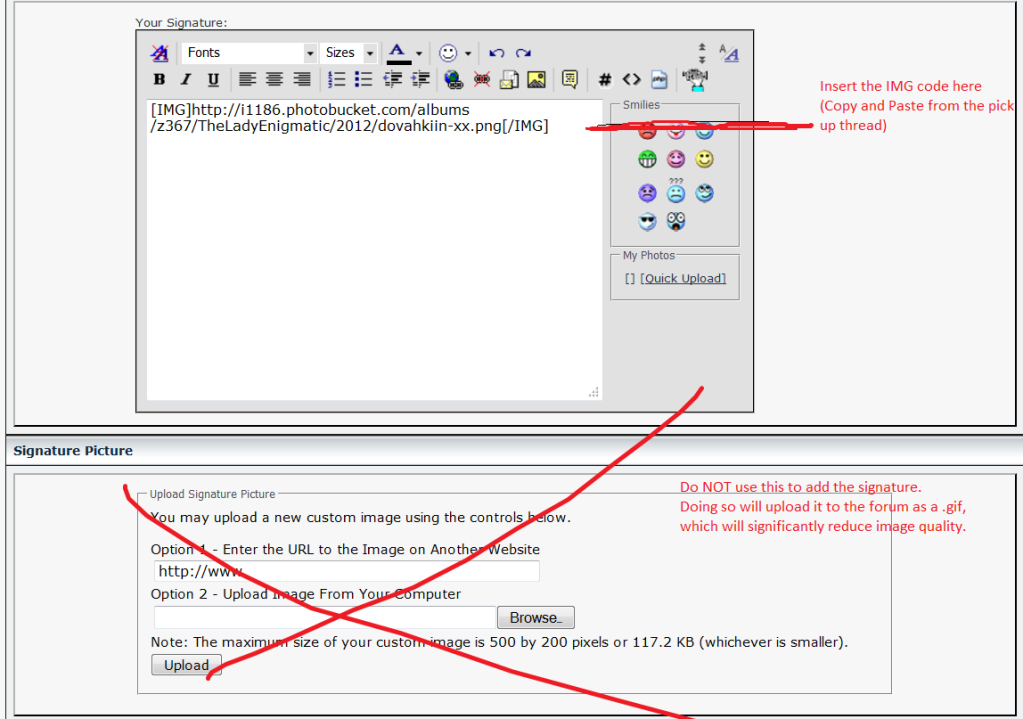Click the Quick Upload link
Image resolution: width=1023 pixels, height=719 pixels.
683,278
